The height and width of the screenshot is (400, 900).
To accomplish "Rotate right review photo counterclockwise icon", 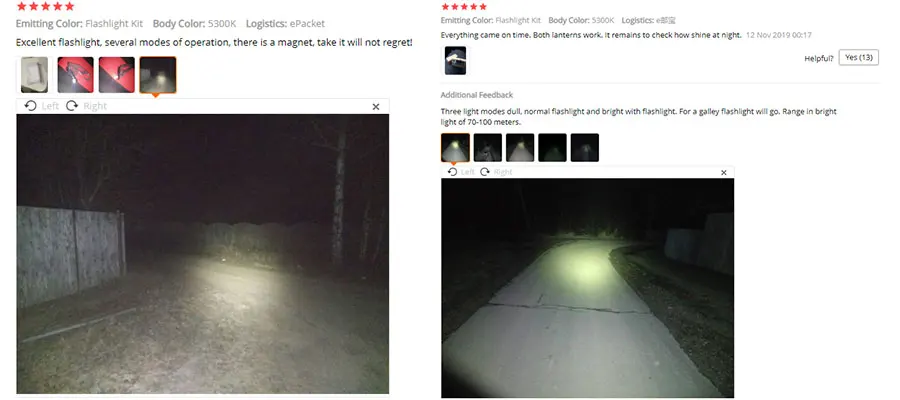I will click(x=452, y=172).
